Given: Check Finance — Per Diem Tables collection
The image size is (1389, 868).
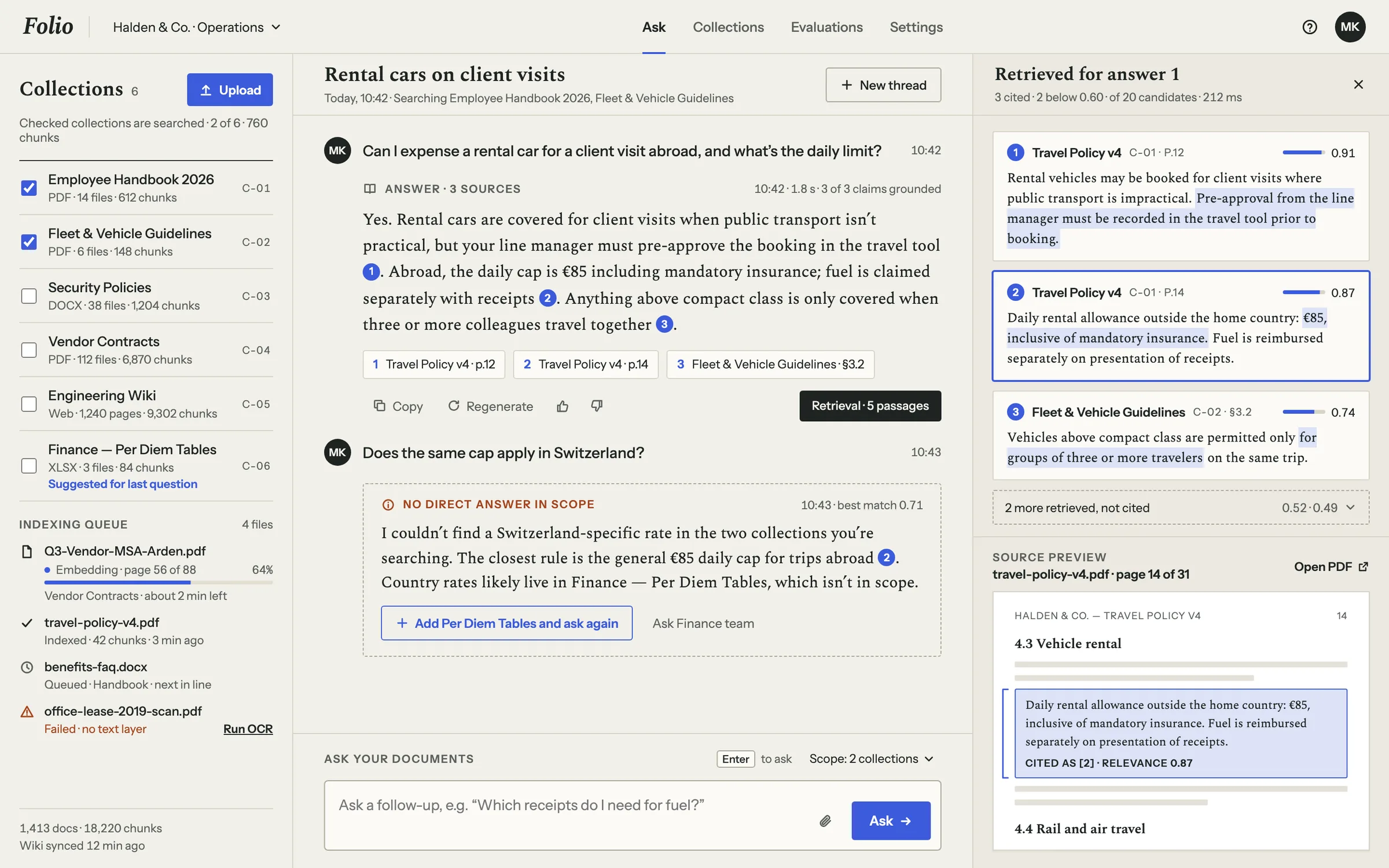Looking at the screenshot, I should pyautogui.click(x=29, y=466).
